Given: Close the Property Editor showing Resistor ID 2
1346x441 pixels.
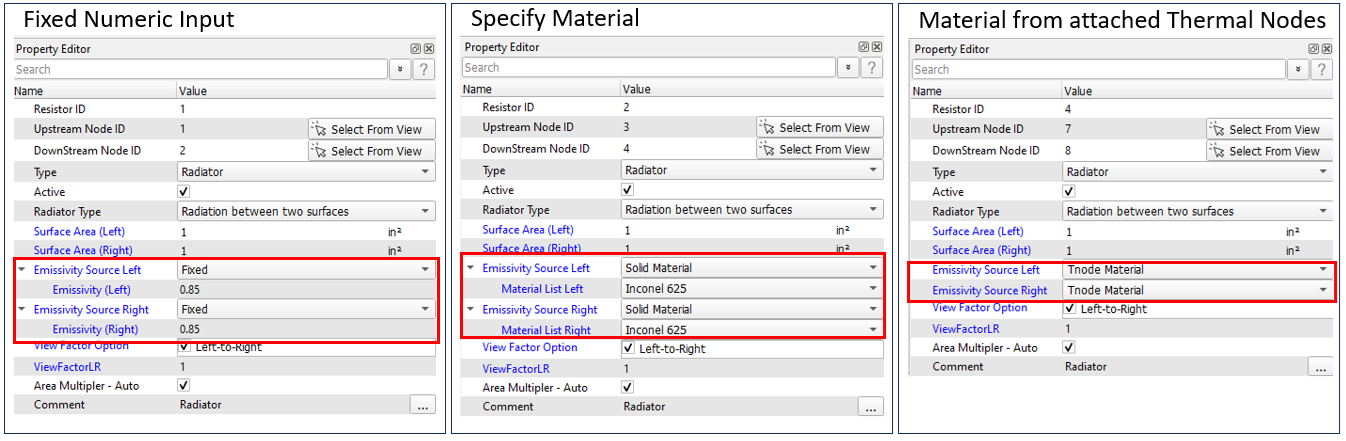Looking at the screenshot, I should click(877, 47).
